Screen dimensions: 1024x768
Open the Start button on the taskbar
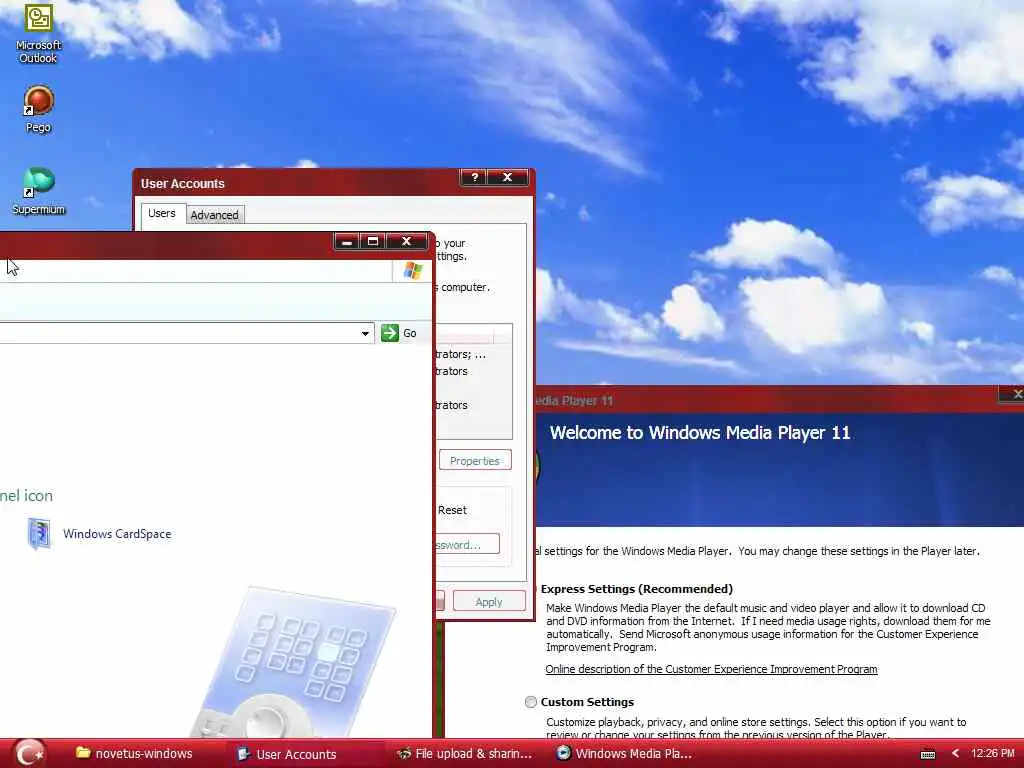pos(29,754)
